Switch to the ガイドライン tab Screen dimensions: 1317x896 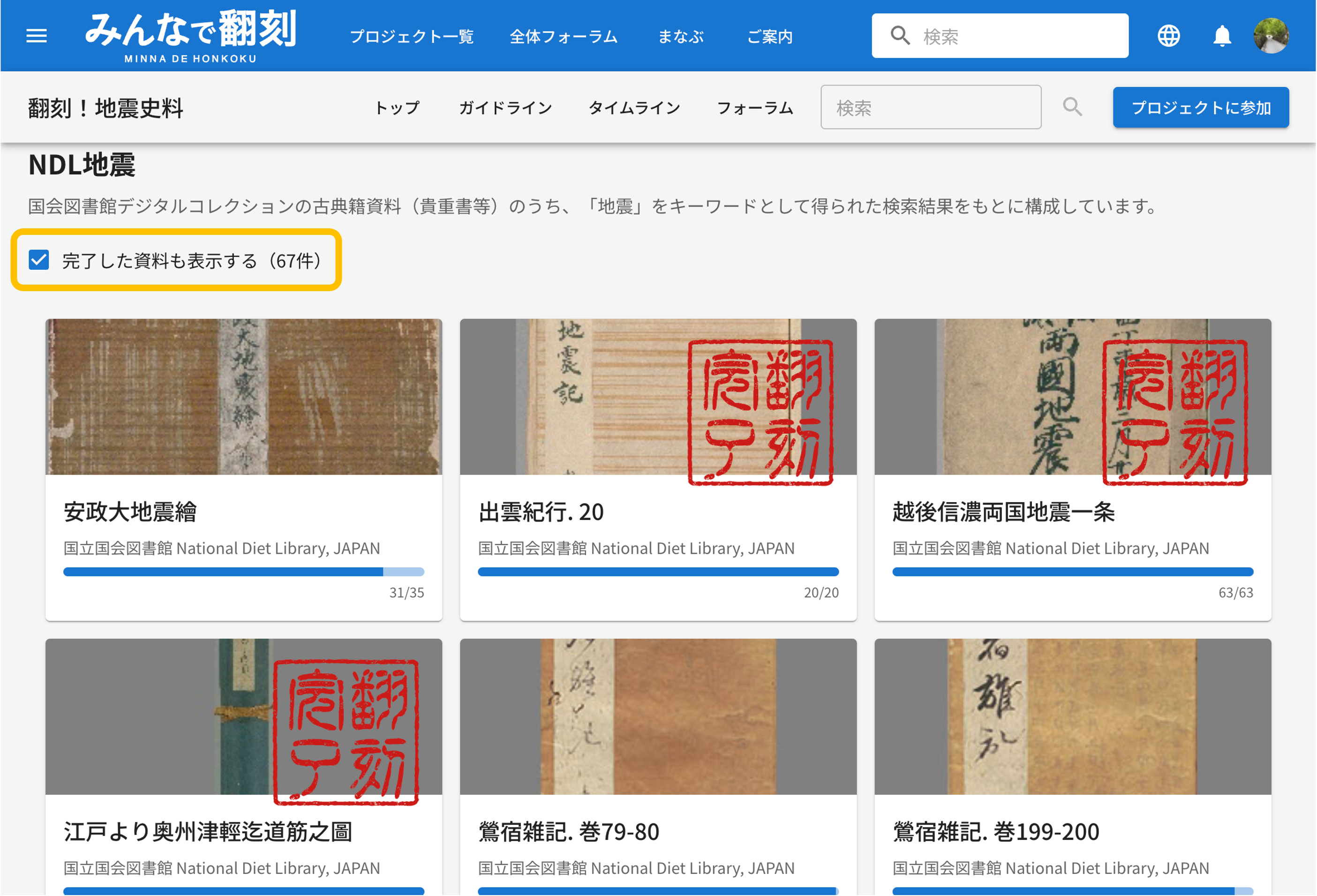[x=505, y=108]
